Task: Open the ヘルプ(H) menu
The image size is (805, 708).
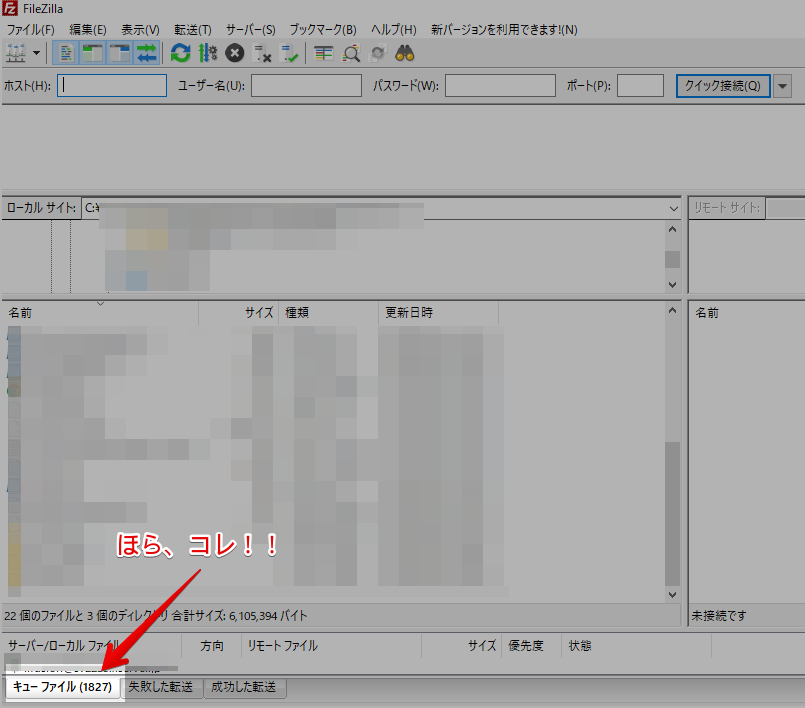Action: pos(394,29)
